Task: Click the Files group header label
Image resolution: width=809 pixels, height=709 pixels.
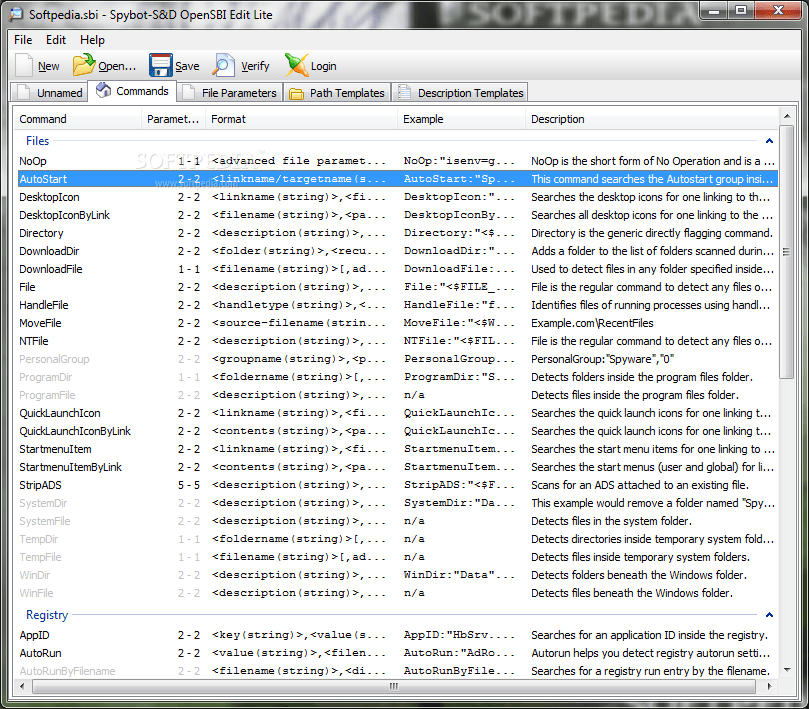Action: [x=38, y=141]
